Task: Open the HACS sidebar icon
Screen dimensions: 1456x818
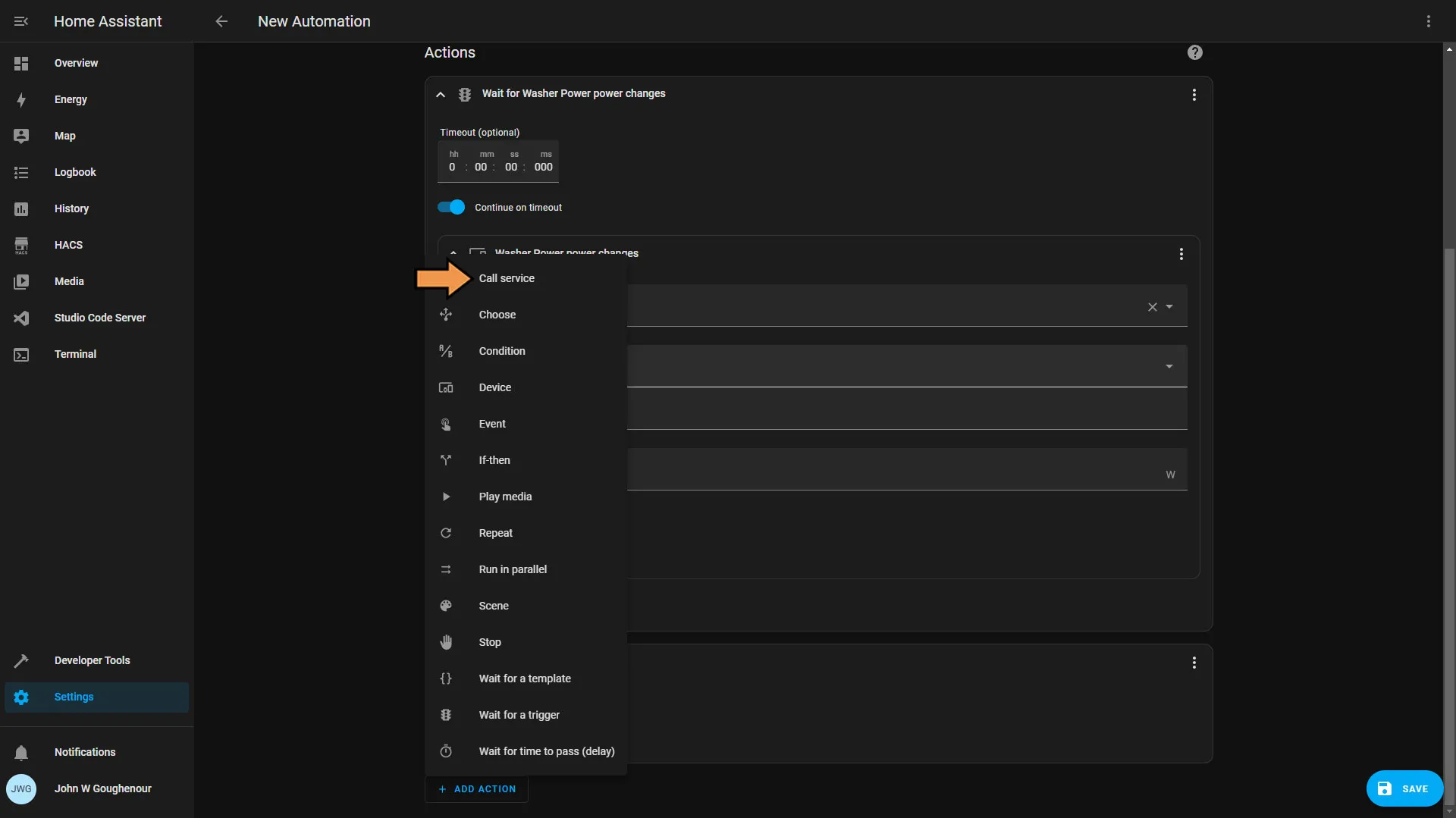Action: pyautogui.click(x=21, y=245)
